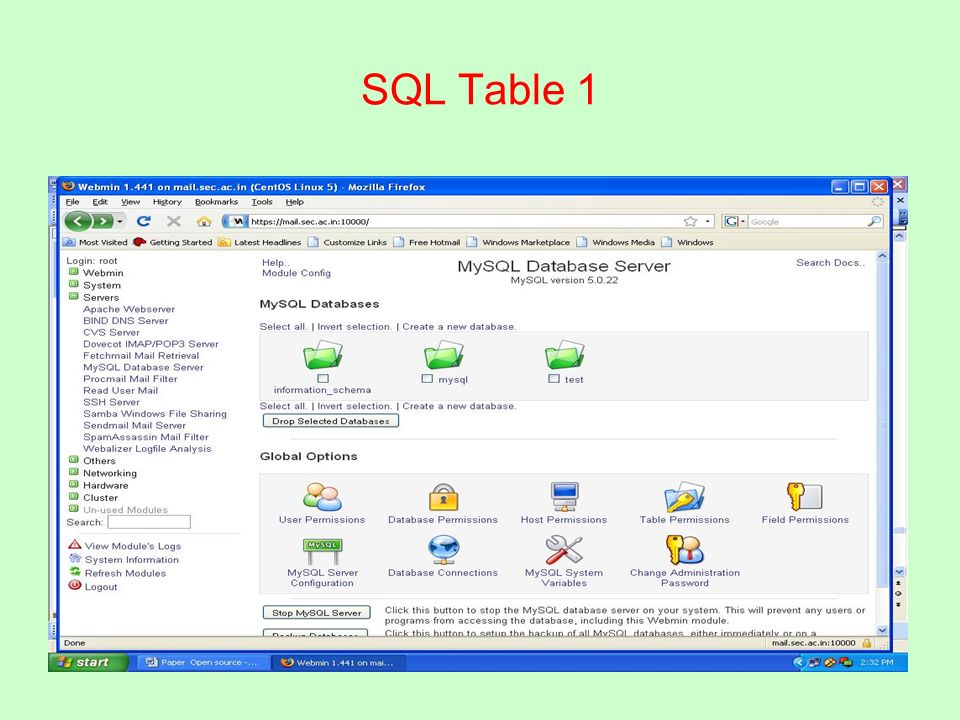Click the Firefox back arrow button
Viewport: 960px width, 720px height.
78,221
